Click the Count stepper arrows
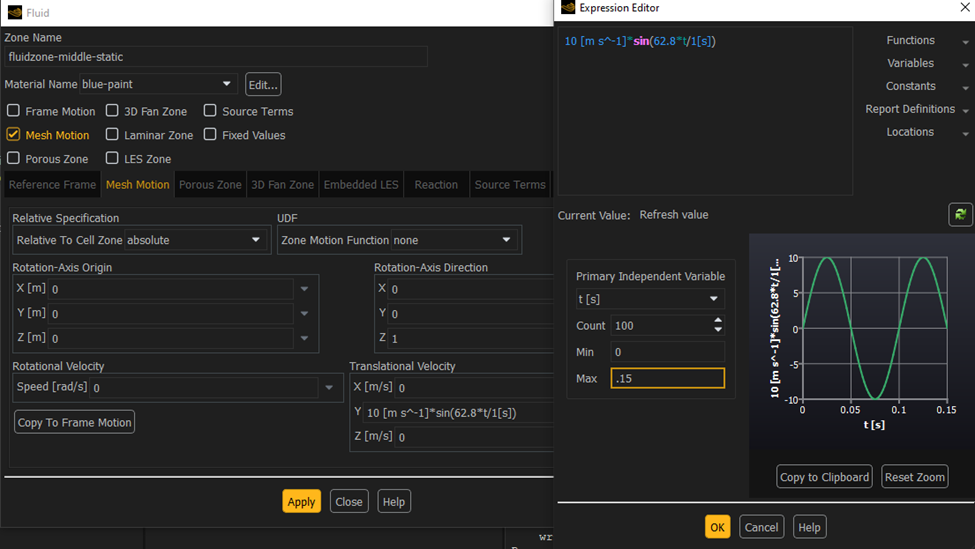The image size is (975, 549). pyautogui.click(x=718, y=325)
